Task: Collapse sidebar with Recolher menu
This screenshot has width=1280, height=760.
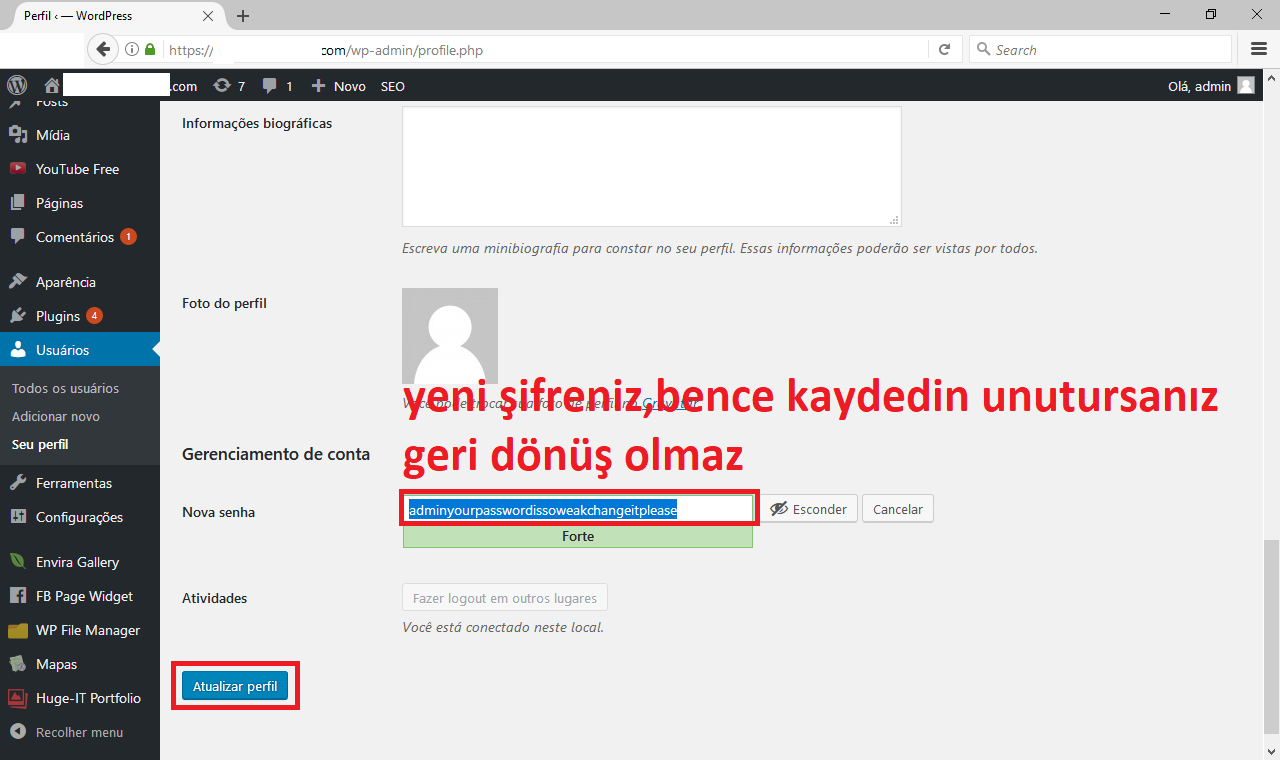Action: [x=80, y=732]
